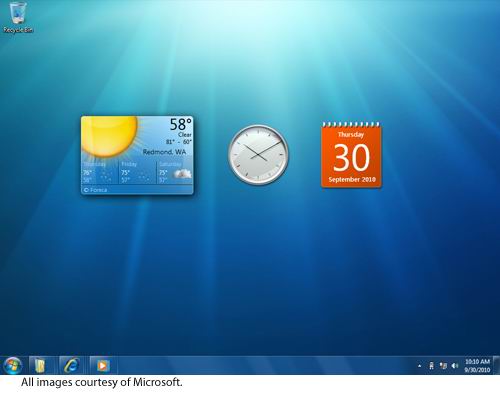Open Windows Media Player from taskbar
The width and height of the screenshot is (500, 396).
click(x=103, y=366)
